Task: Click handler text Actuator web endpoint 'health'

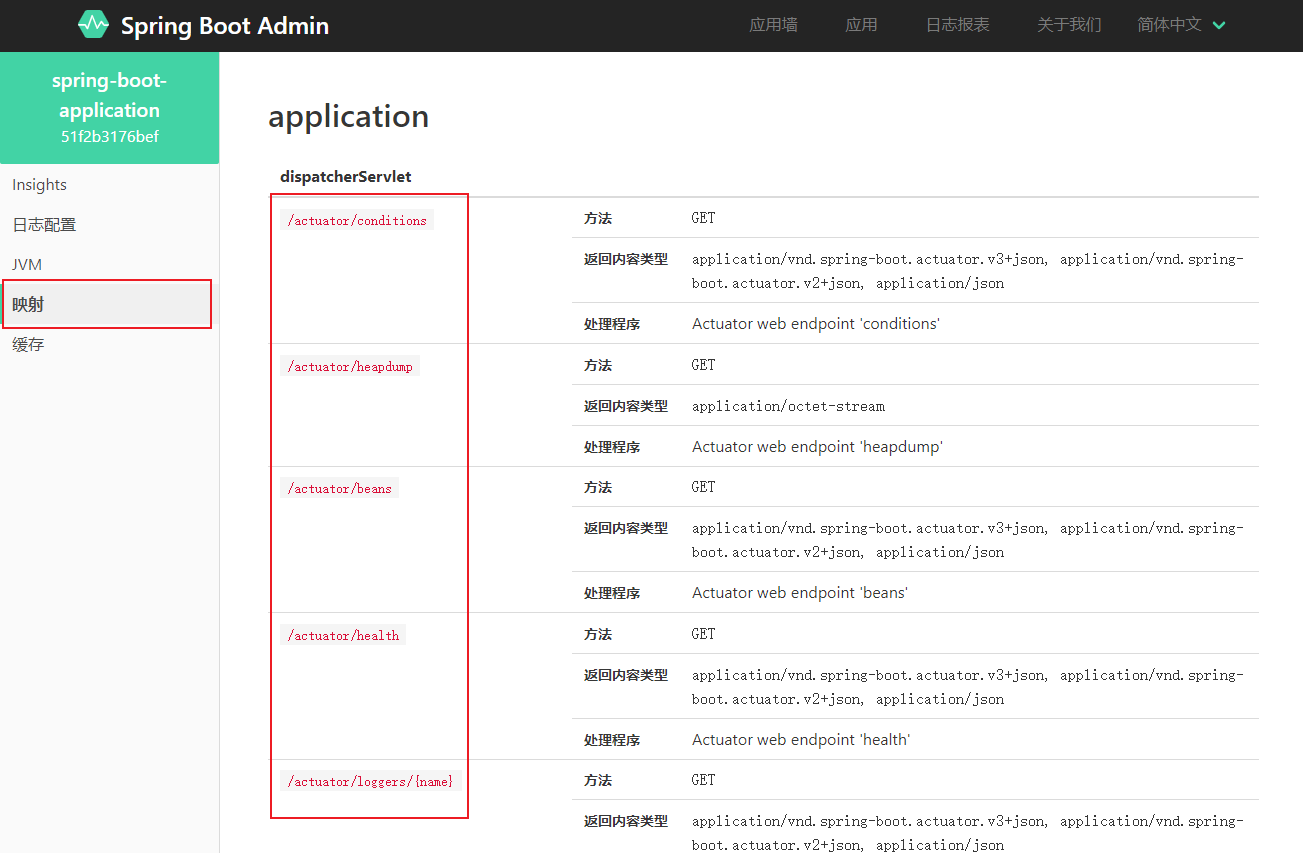Action: click(801, 740)
